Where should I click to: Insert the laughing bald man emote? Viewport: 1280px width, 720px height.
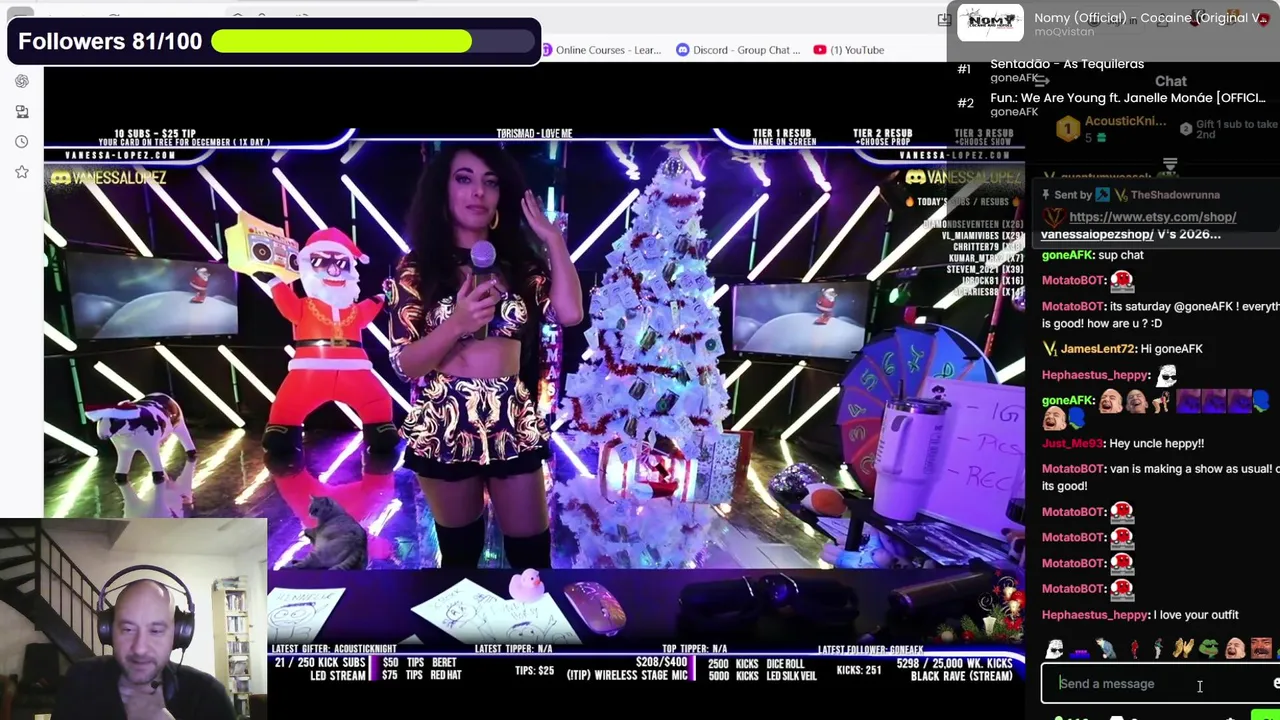pos(1235,649)
